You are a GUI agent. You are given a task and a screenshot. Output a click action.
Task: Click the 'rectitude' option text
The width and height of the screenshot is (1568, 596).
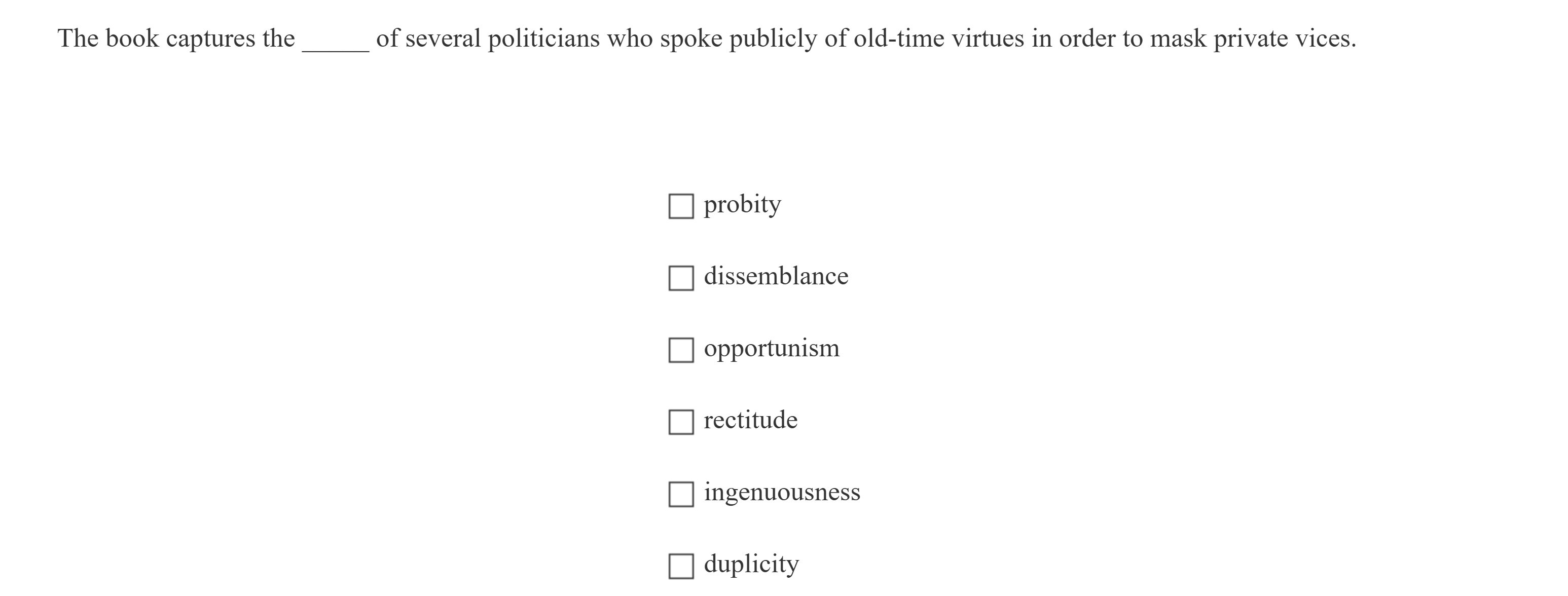(x=750, y=420)
